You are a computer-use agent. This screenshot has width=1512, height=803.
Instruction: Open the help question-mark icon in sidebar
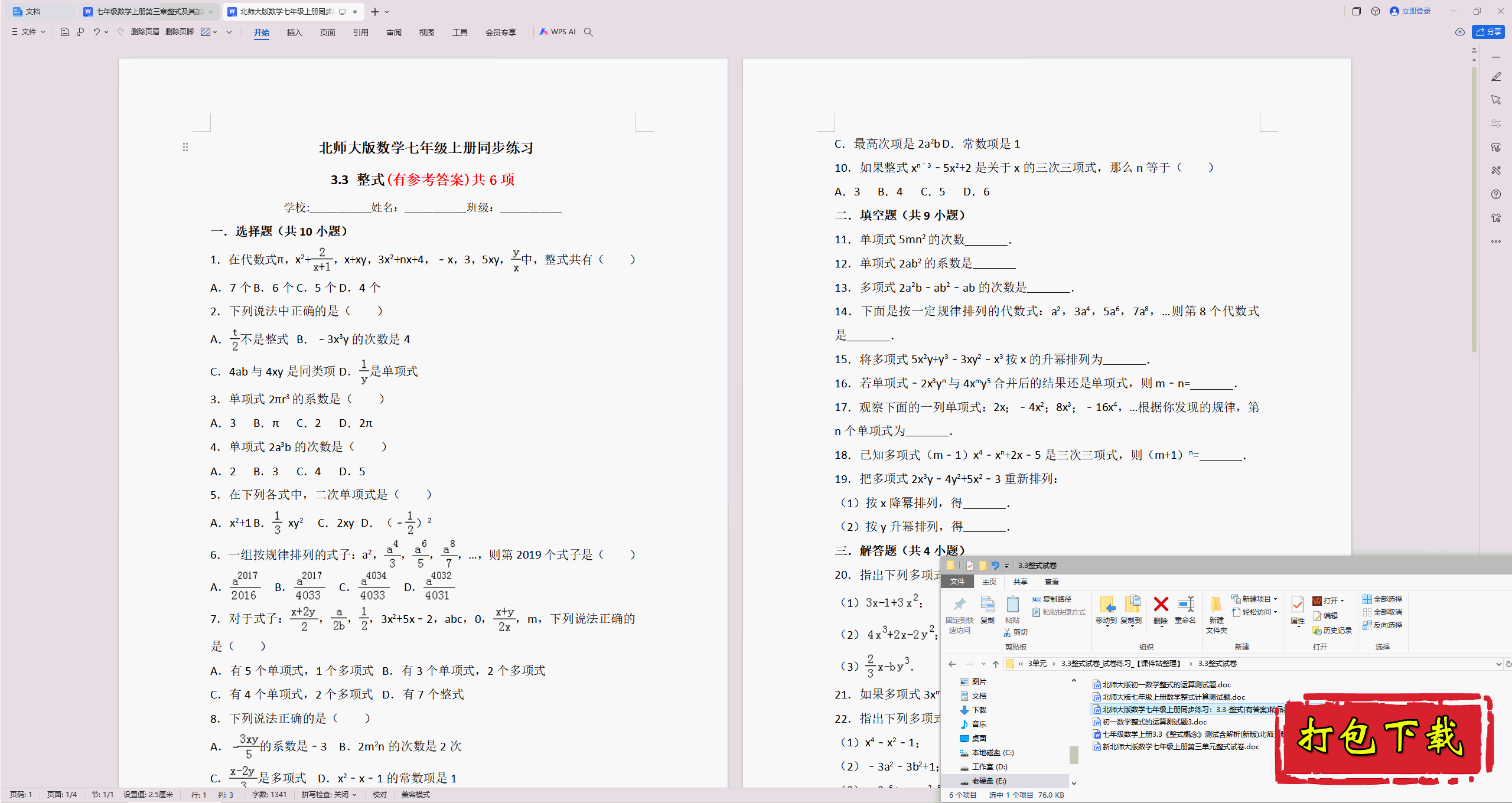point(1496,194)
